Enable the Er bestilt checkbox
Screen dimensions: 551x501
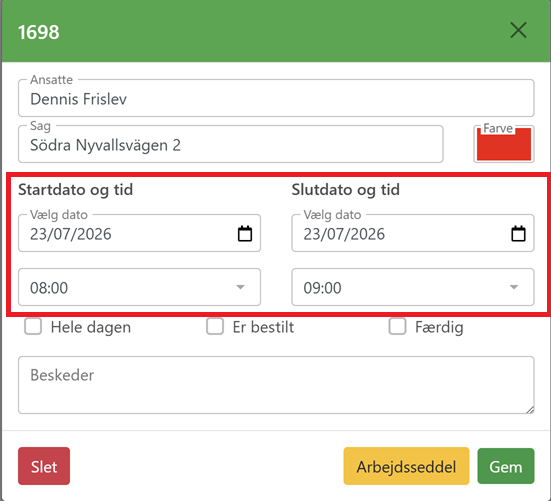tap(215, 326)
